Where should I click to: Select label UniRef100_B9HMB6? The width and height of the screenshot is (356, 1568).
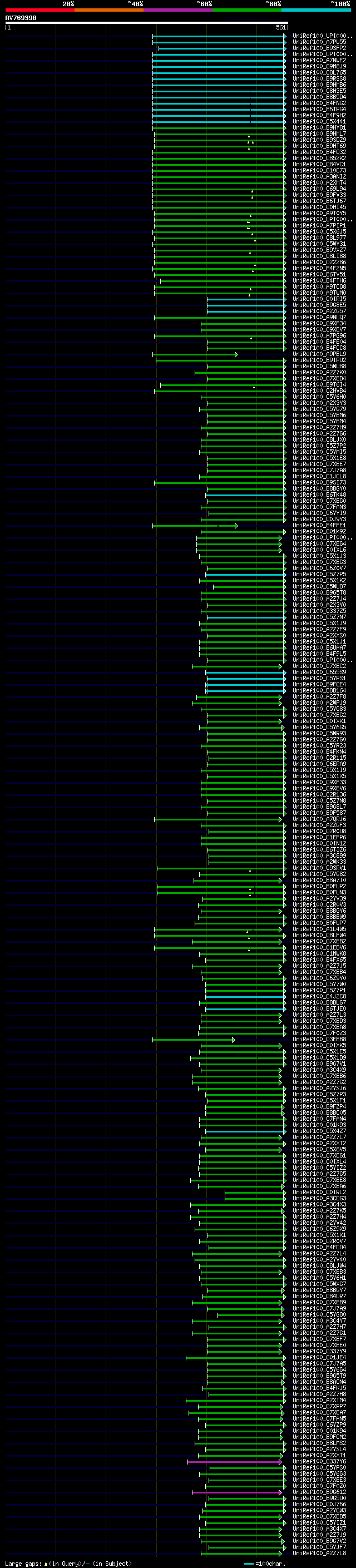319,85
